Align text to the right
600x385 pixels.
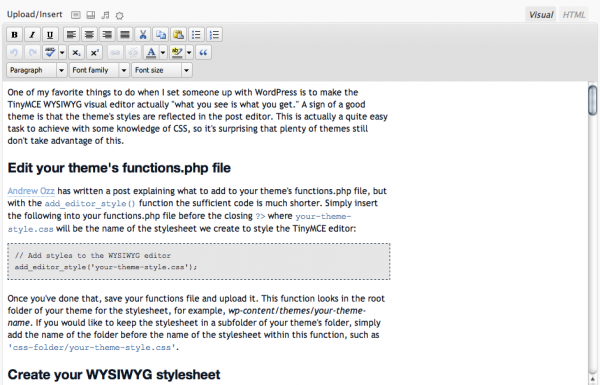coord(107,34)
